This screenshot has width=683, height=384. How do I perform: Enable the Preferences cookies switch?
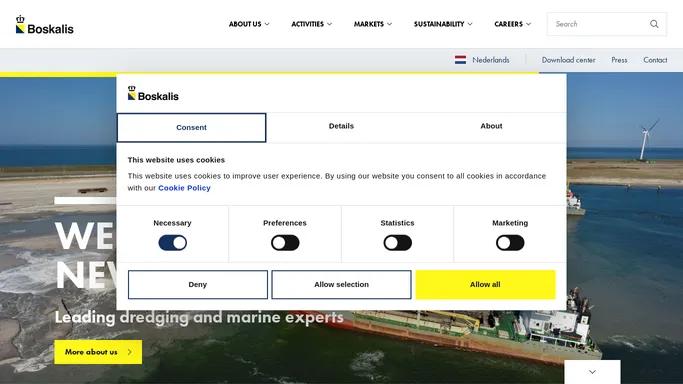point(285,243)
